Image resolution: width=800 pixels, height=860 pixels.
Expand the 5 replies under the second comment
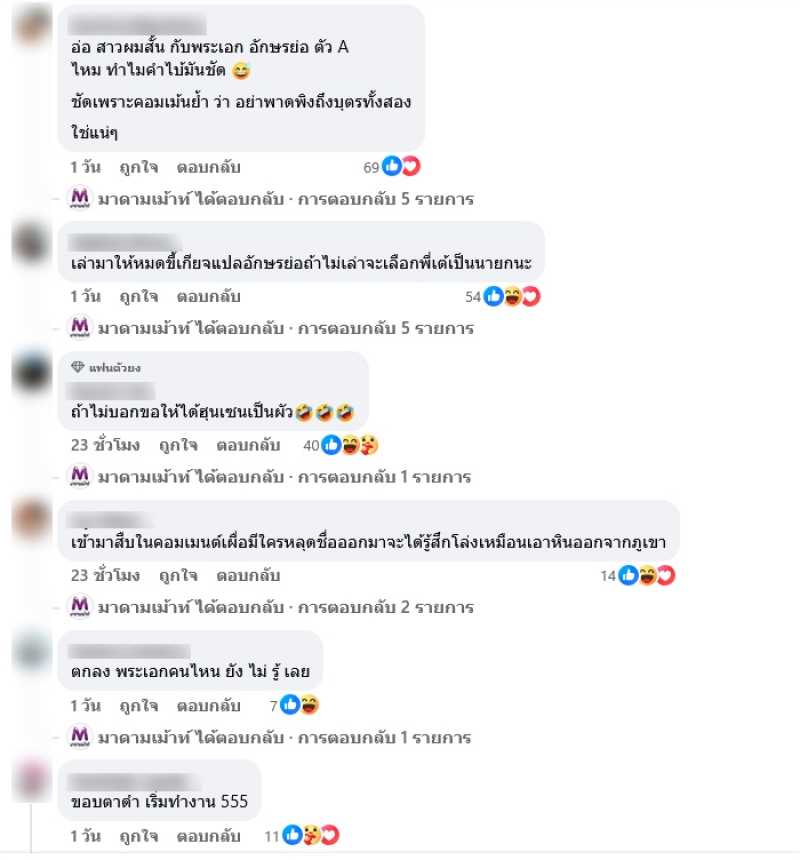(x=385, y=328)
